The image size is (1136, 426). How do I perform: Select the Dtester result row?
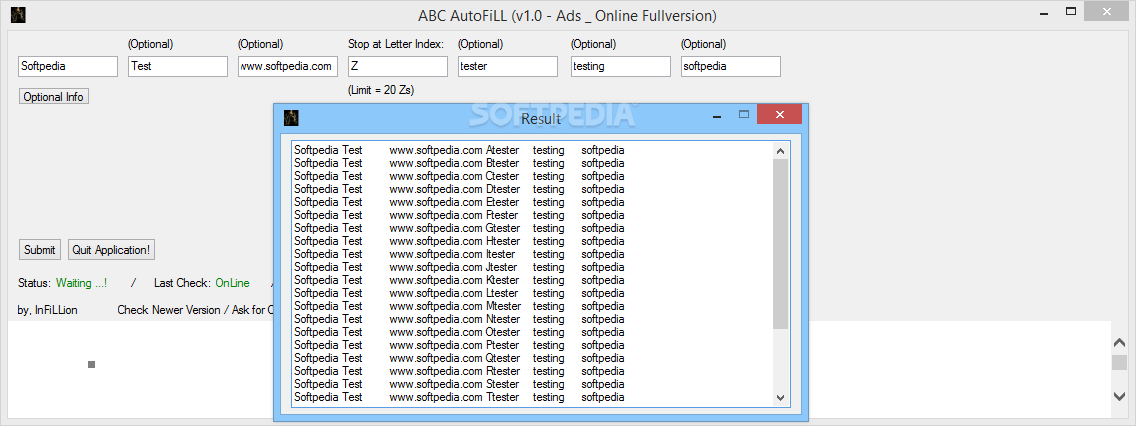[459, 189]
